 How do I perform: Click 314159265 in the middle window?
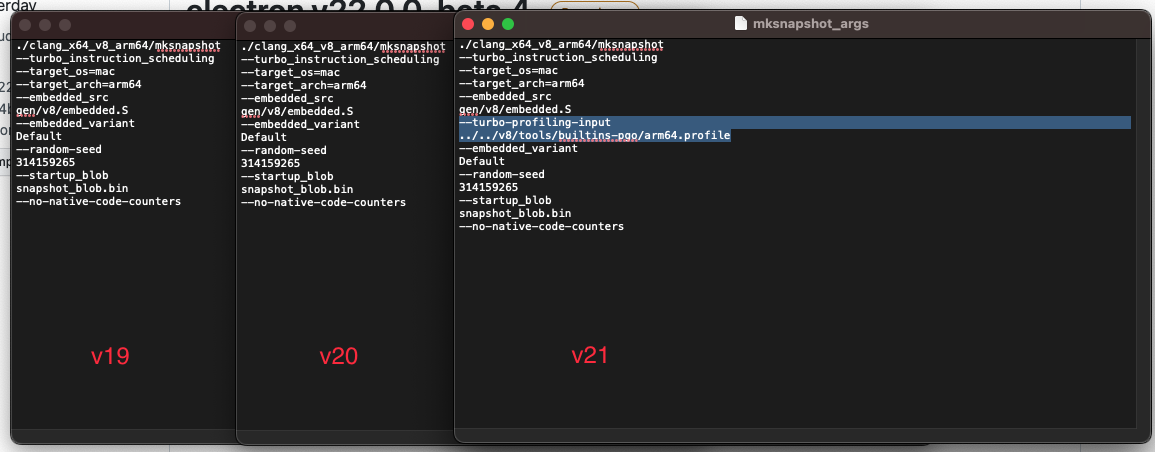[270, 163]
